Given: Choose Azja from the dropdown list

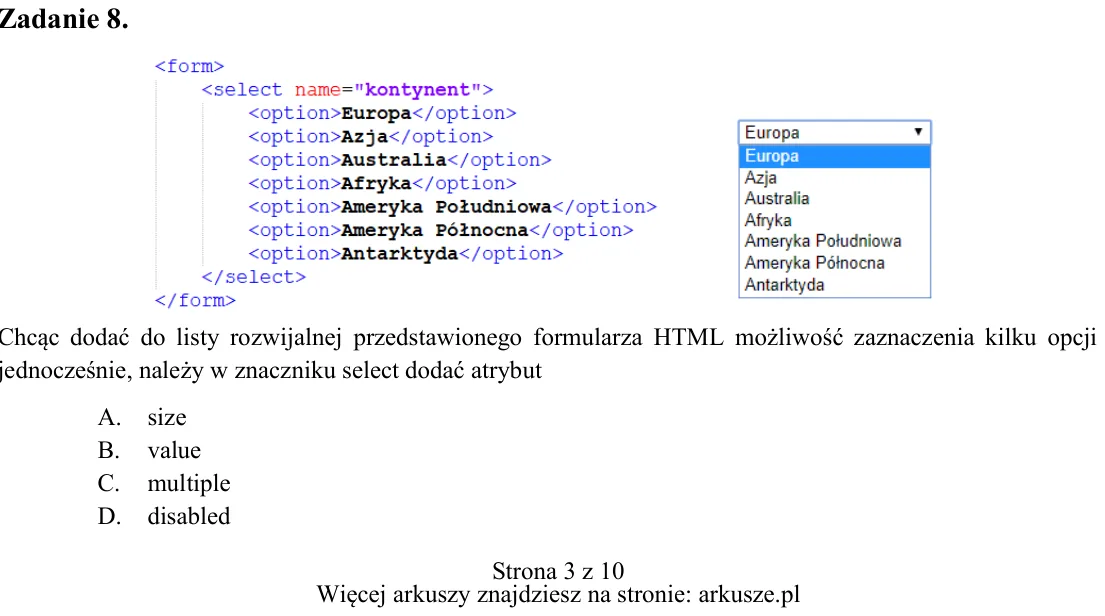Looking at the screenshot, I should (834, 178).
